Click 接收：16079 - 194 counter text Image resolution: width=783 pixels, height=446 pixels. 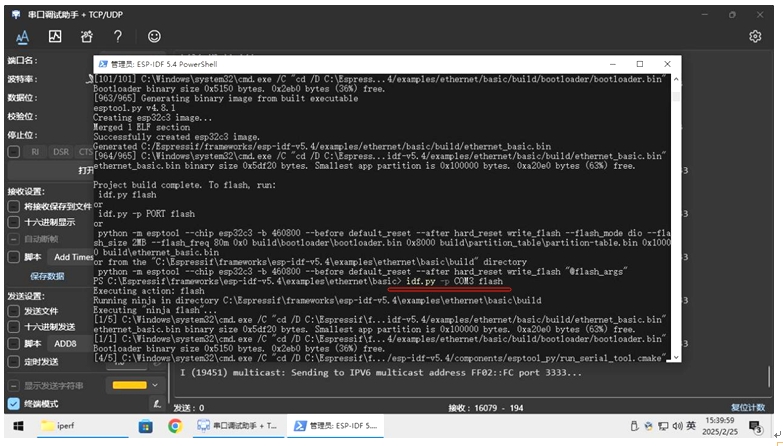click(485, 408)
